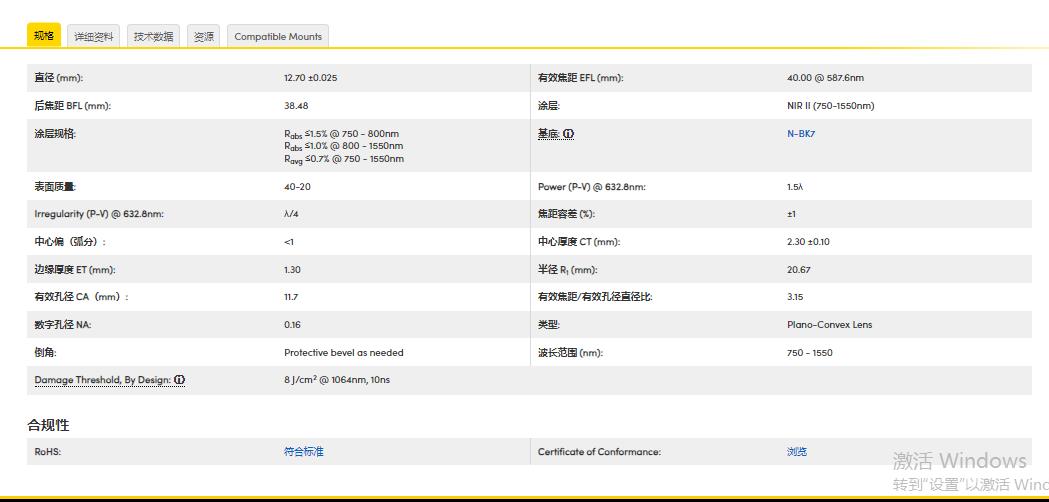Click the 边缘厚度 ET (mm) label
Screen dimensions: 1049x502
pos(75,270)
